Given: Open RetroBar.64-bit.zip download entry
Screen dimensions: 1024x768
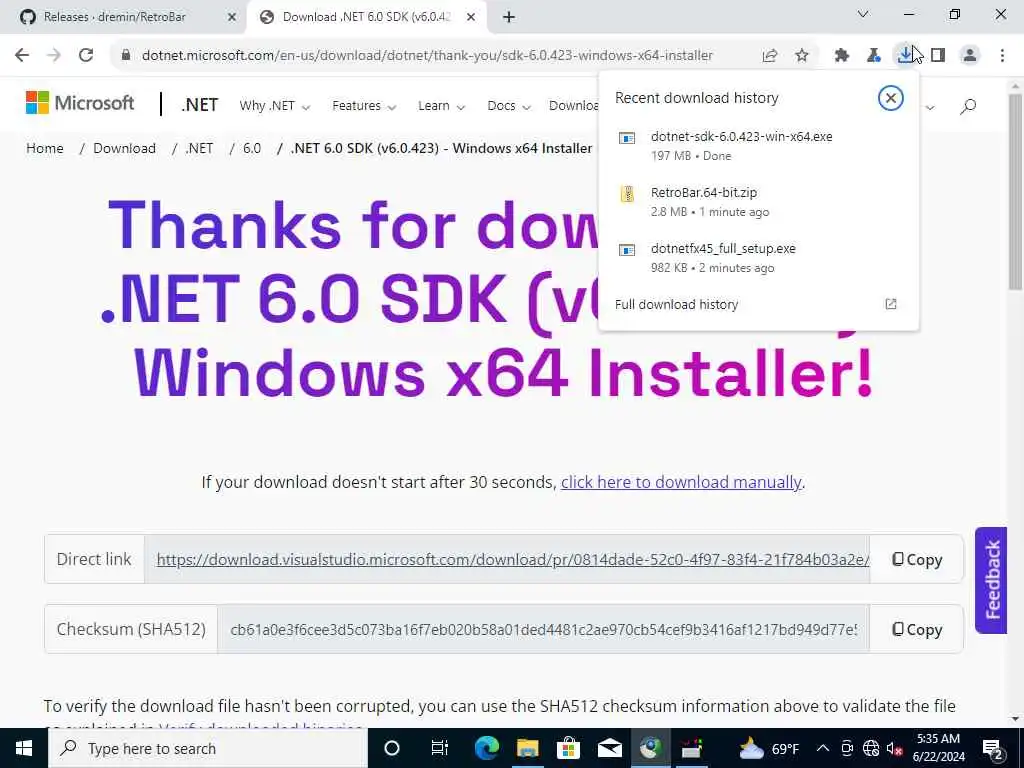Looking at the screenshot, I should coord(758,202).
